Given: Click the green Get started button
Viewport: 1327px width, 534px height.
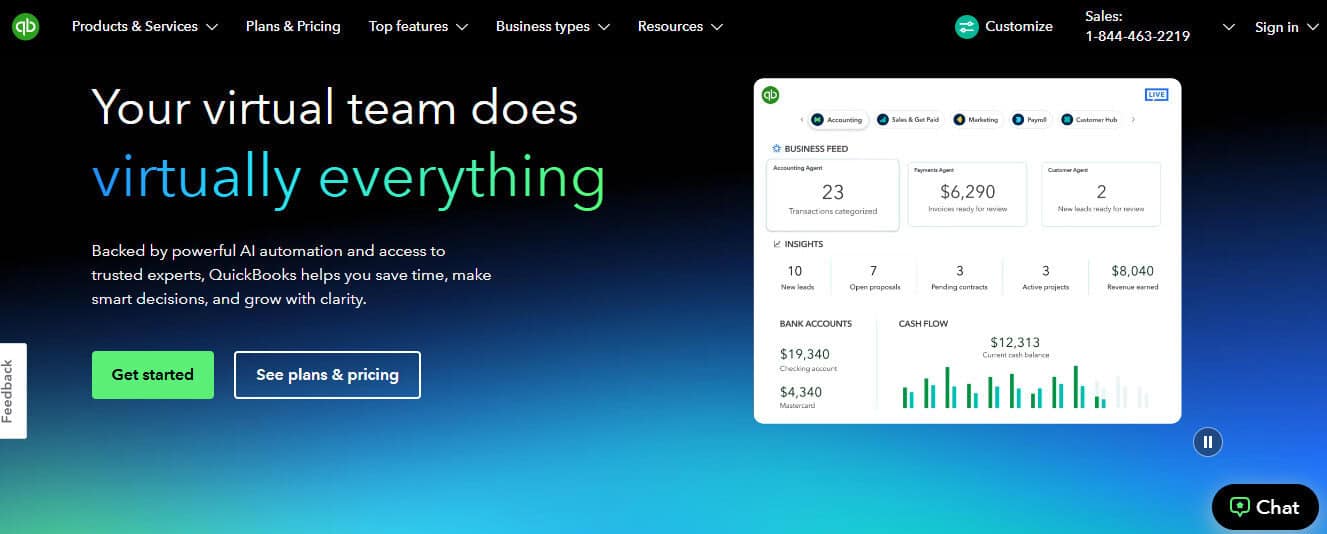Looking at the screenshot, I should coord(153,375).
